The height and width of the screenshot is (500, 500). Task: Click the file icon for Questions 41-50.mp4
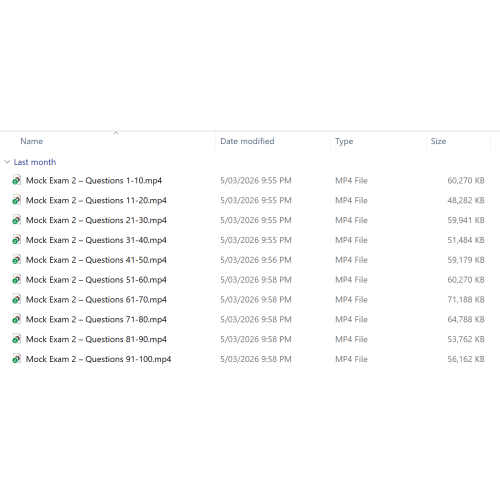click(x=16, y=260)
